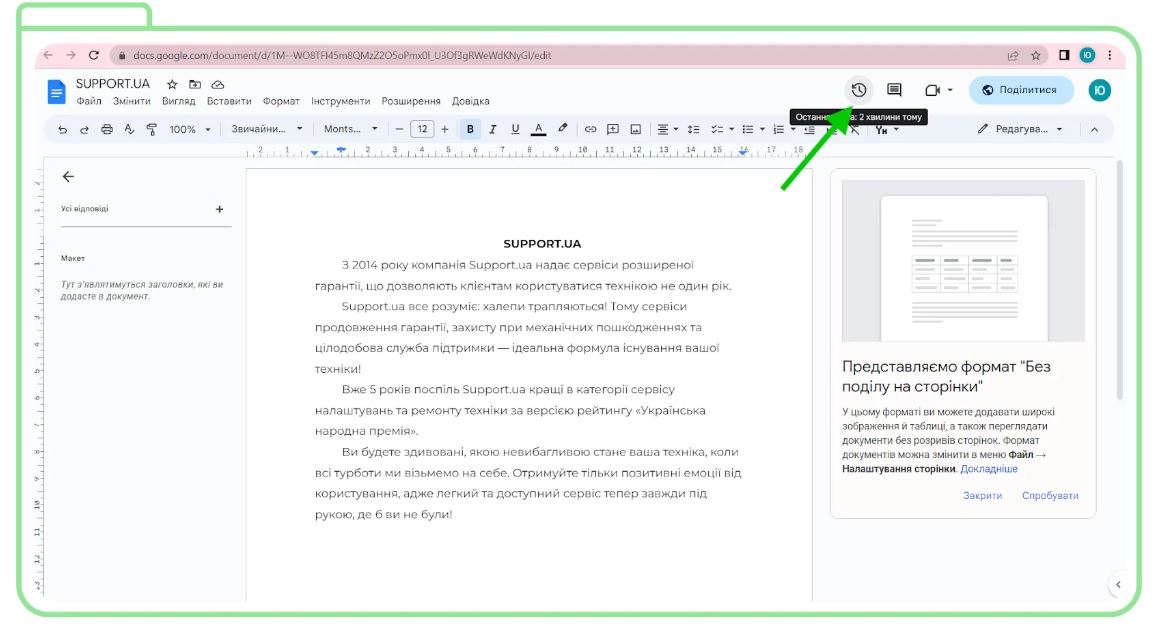The width and height of the screenshot is (1156, 626).
Task: Select the paint format tool
Action: pyautogui.click(x=151, y=130)
